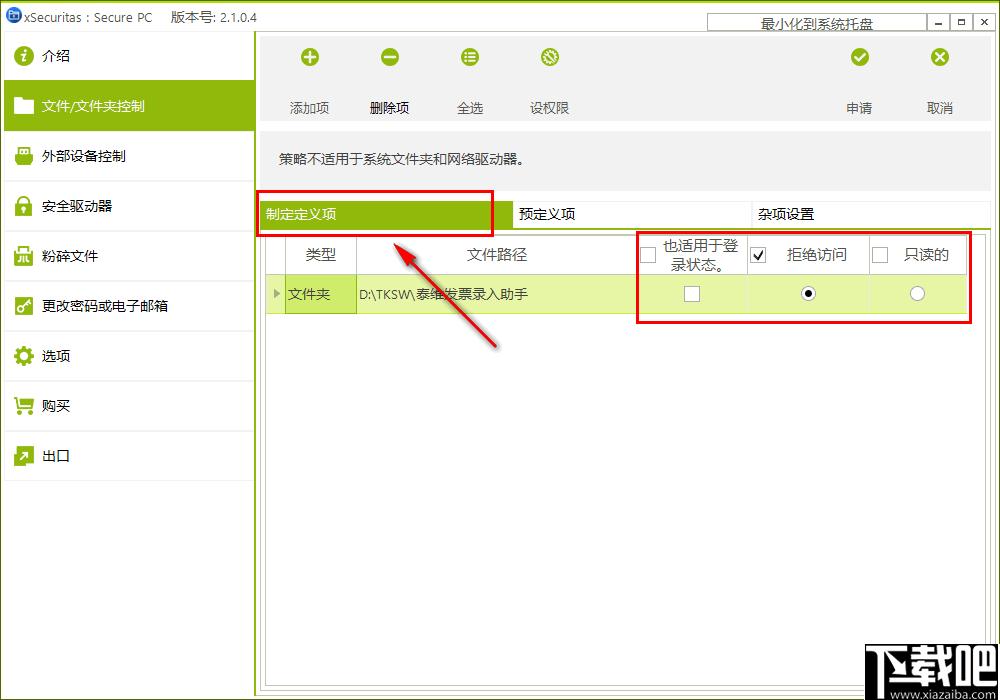Click the shredder icon for 粉碎文件
Screen dimensions: 1000x700
(24, 256)
